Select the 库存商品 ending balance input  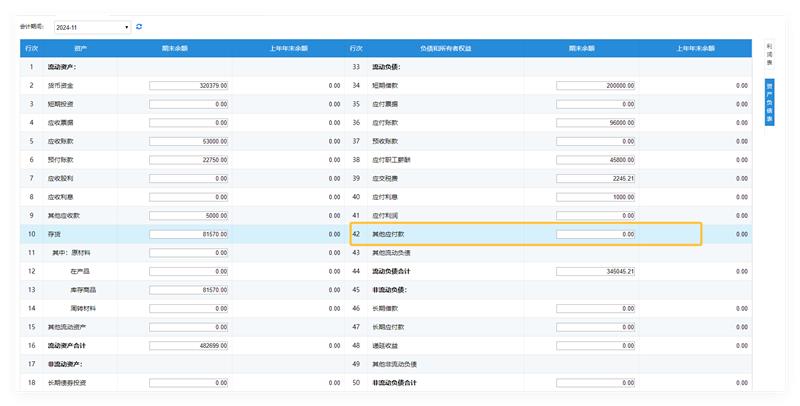(x=189, y=290)
